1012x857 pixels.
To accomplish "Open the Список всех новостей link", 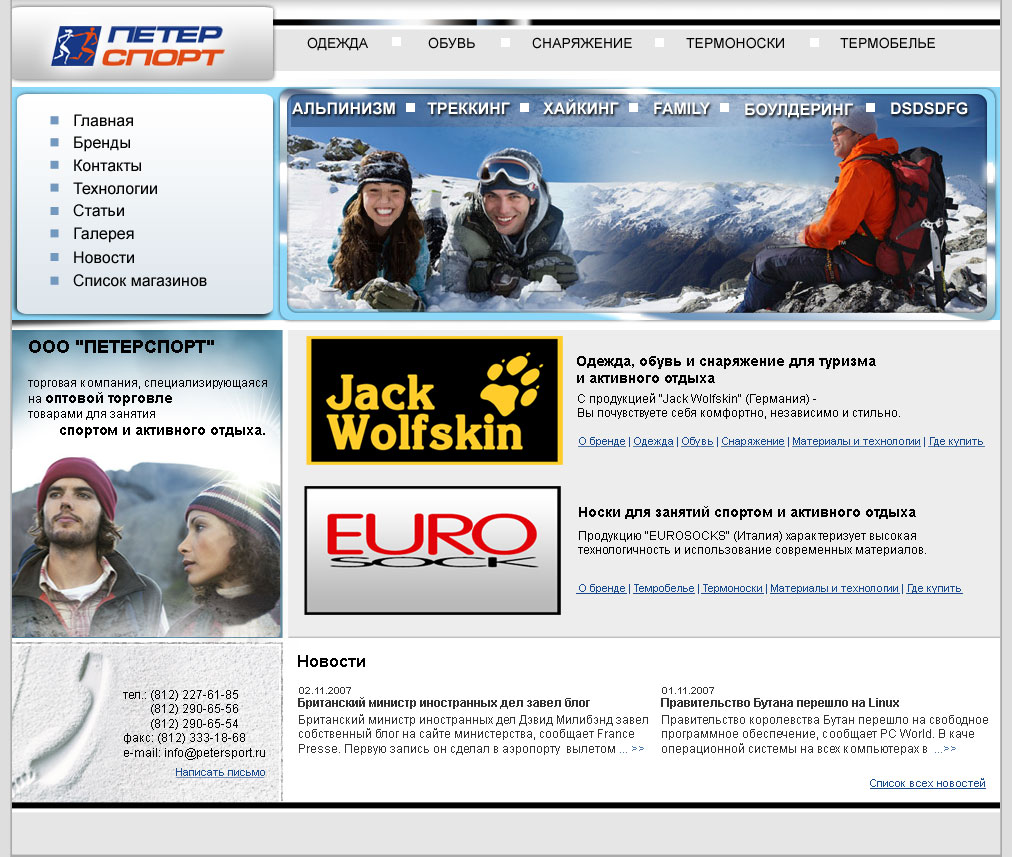I will (x=927, y=783).
